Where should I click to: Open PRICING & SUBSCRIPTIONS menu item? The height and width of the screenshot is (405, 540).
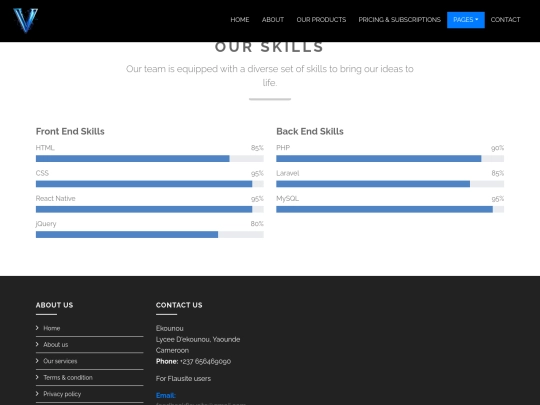399,20
